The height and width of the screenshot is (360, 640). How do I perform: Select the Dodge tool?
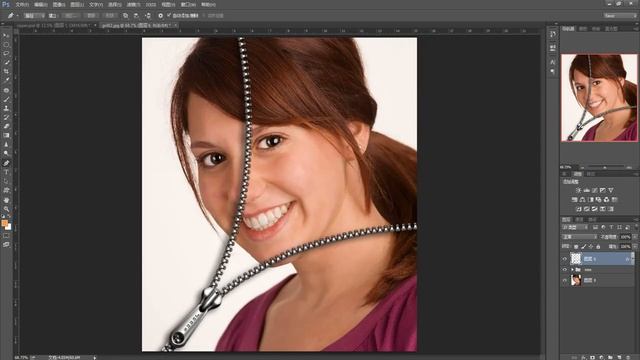click(x=6, y=153)
